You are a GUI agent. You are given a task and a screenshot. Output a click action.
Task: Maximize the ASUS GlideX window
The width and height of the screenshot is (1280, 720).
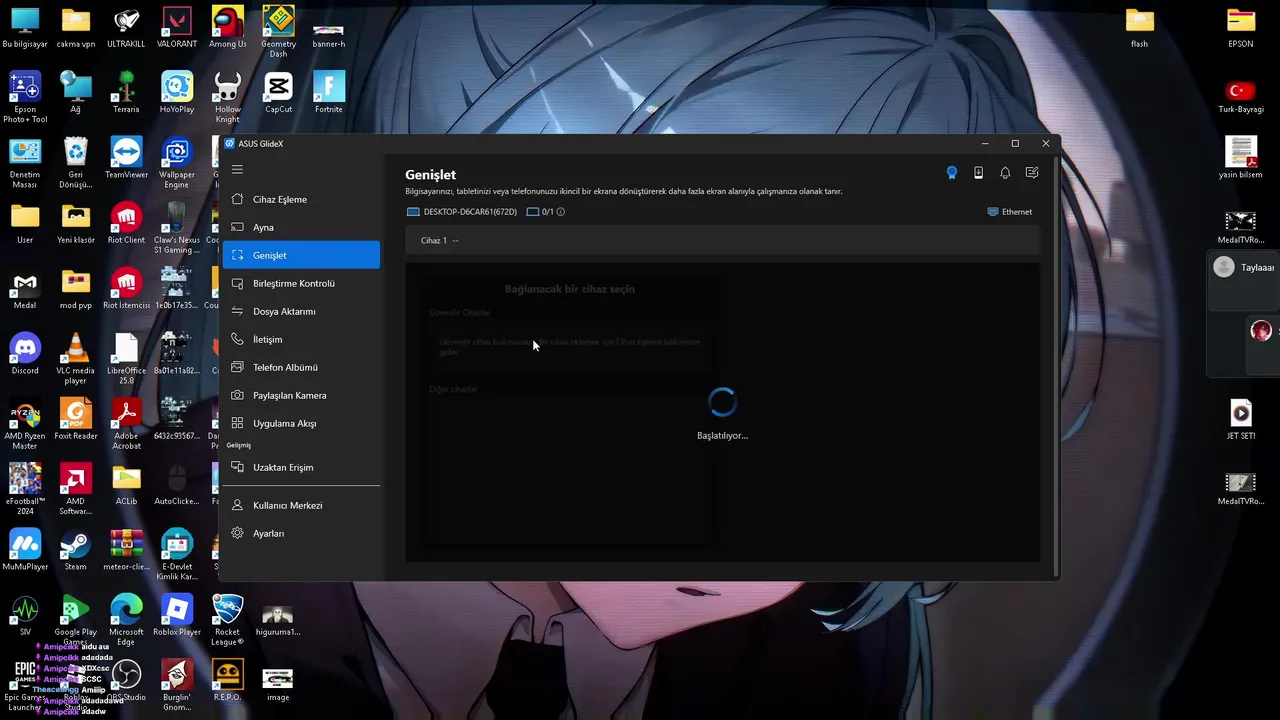pyautogui.click(x=1015, y=143)
